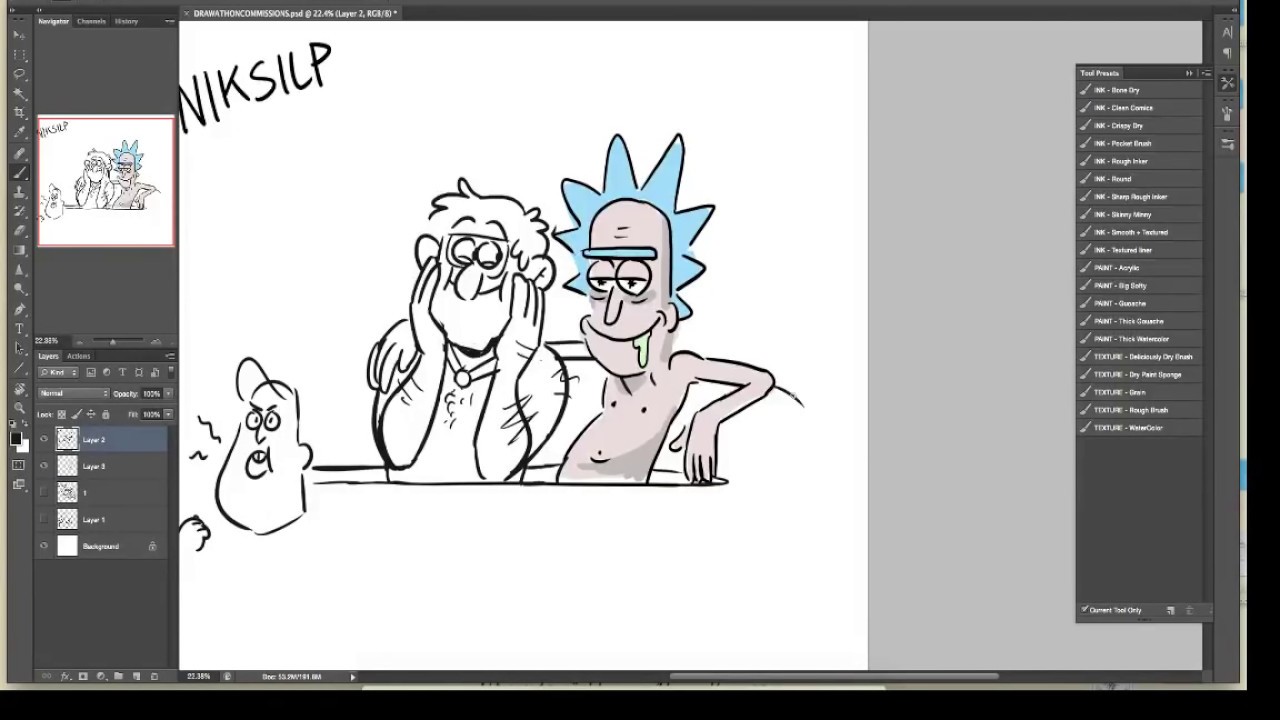Toggle type layer filter icon

pyautogui.click(x=123, y=372)
